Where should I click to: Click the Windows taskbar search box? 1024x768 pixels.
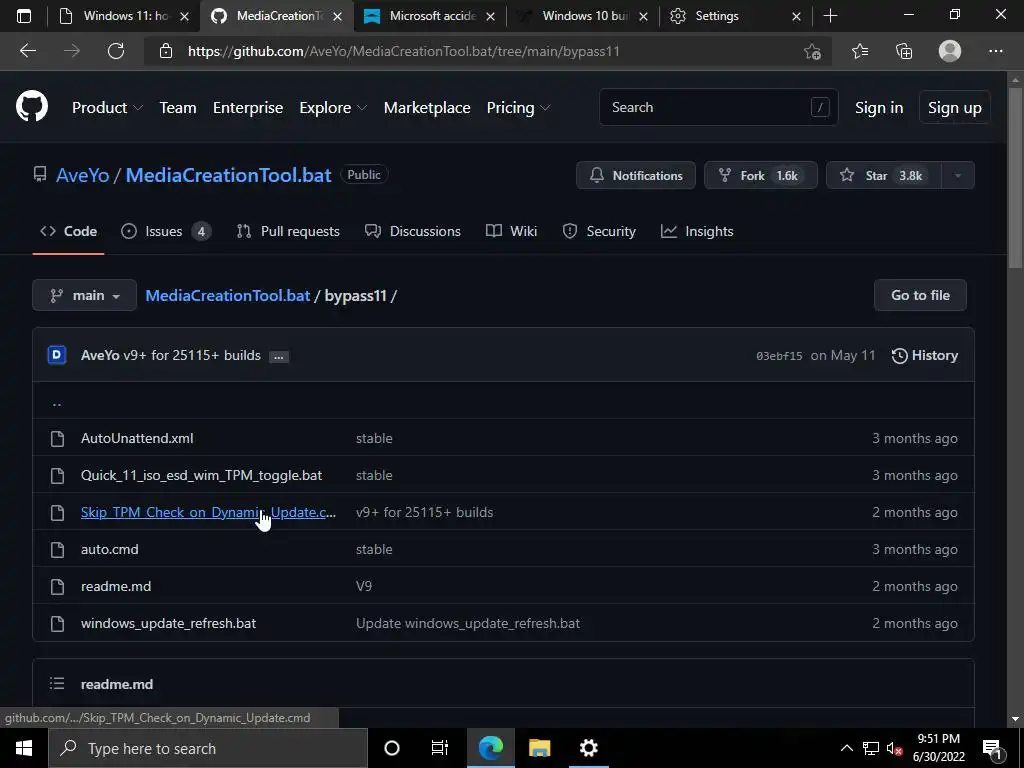pos(208,748)
